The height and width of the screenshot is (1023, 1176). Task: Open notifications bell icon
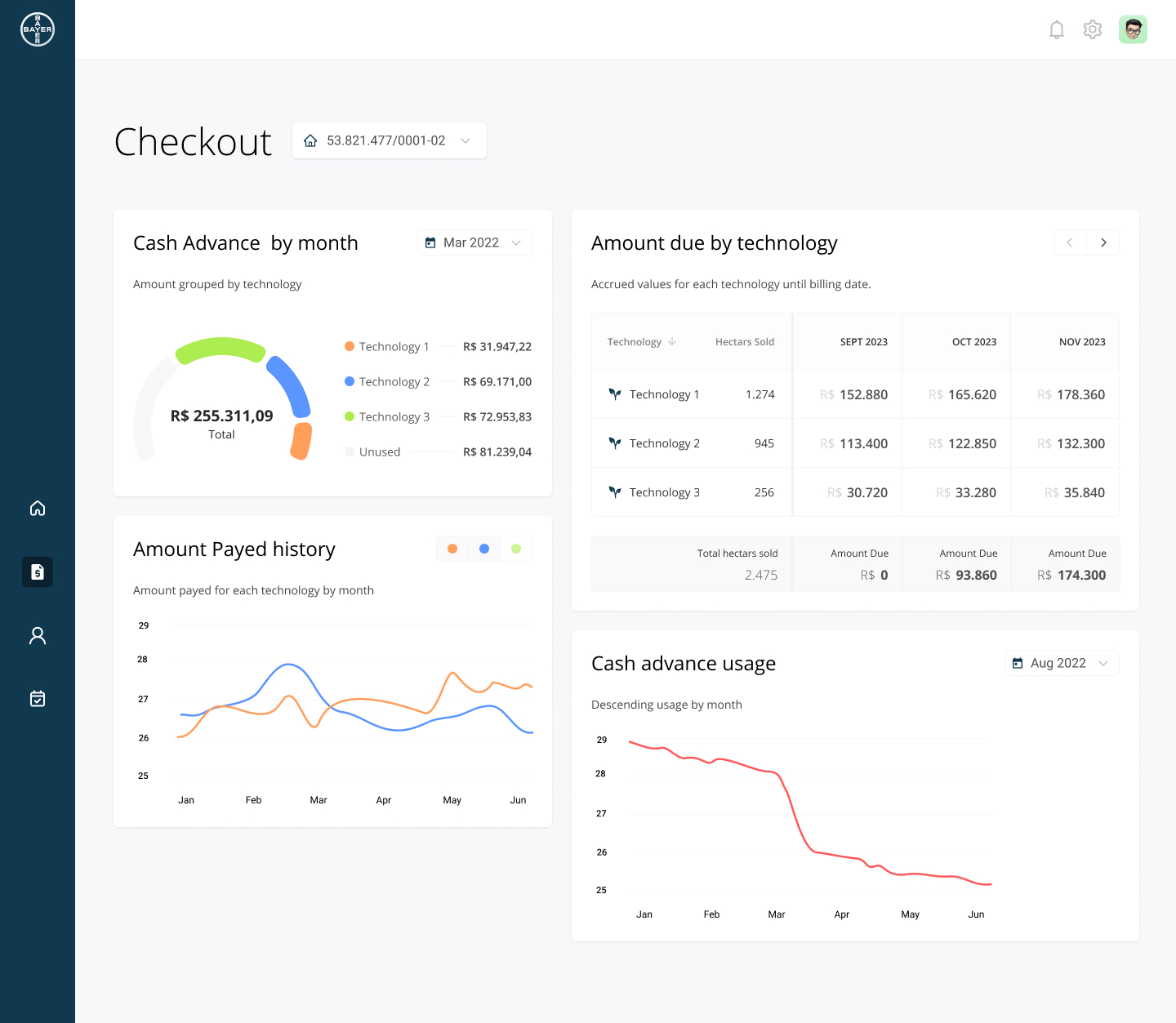coord(1057,30)
